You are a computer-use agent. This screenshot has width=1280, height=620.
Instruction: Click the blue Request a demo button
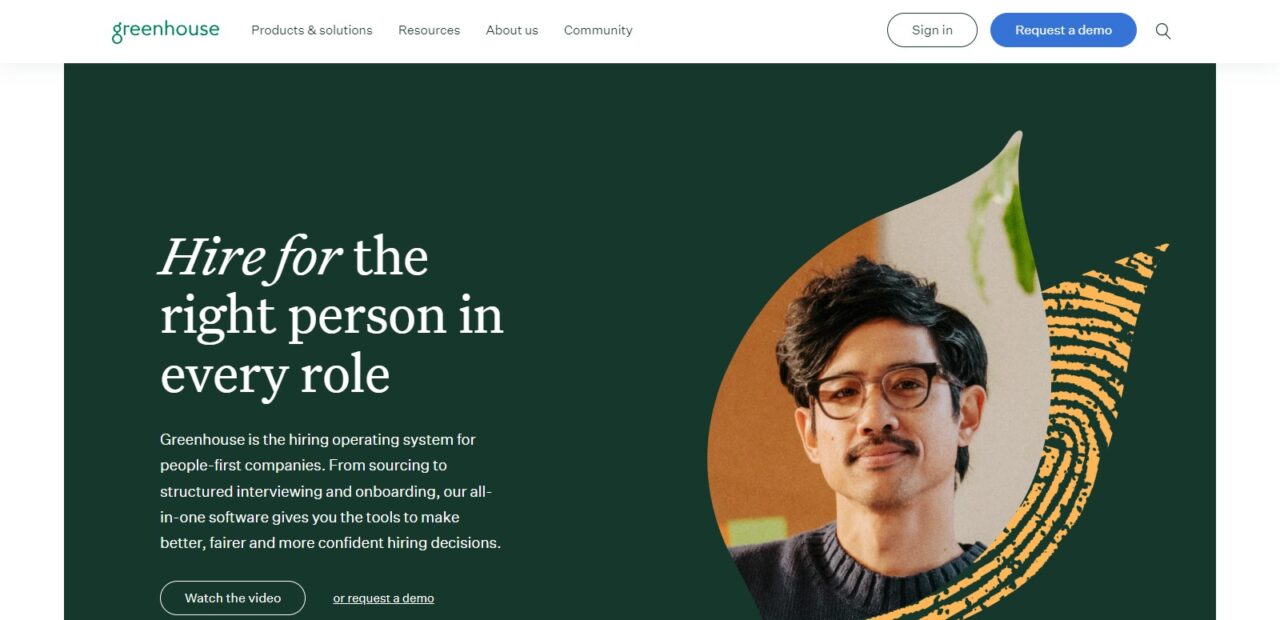(1063, 30)
